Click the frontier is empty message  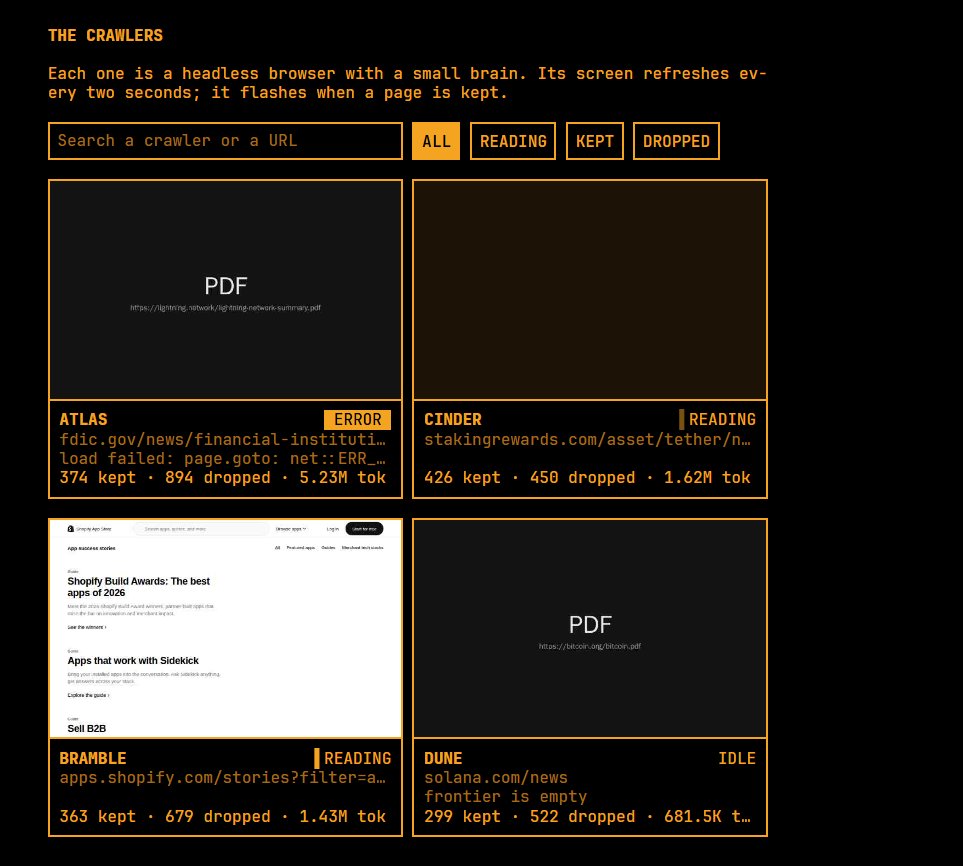tap(505, 797)
